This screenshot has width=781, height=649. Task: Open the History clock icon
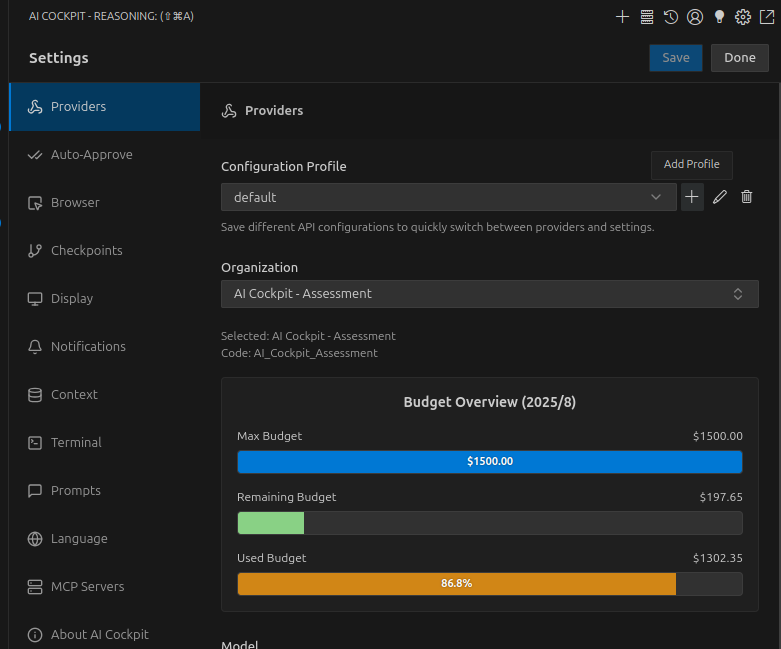[x=671, y=16]
